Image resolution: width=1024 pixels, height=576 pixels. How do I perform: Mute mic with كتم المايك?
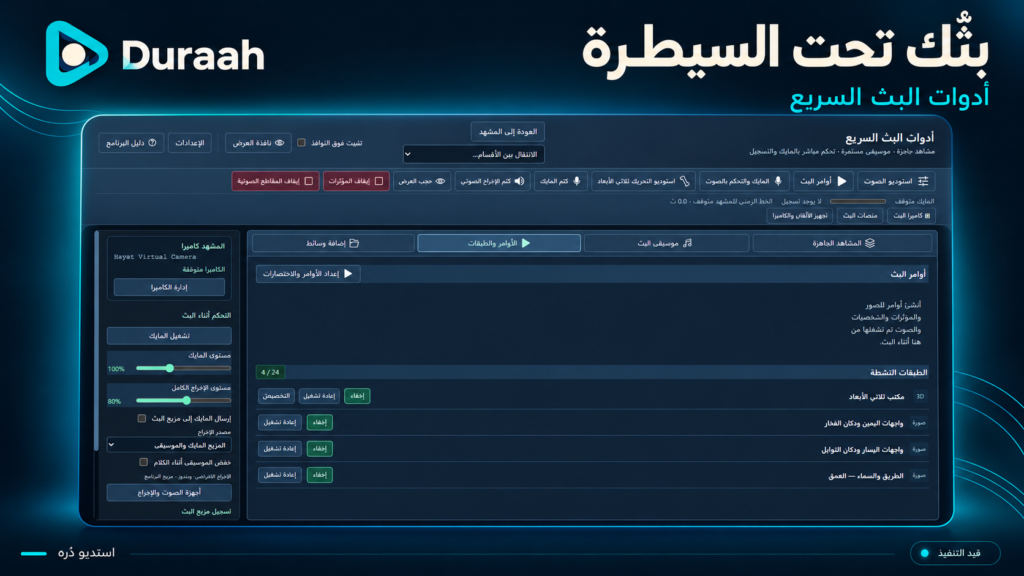tap(560, 181)
